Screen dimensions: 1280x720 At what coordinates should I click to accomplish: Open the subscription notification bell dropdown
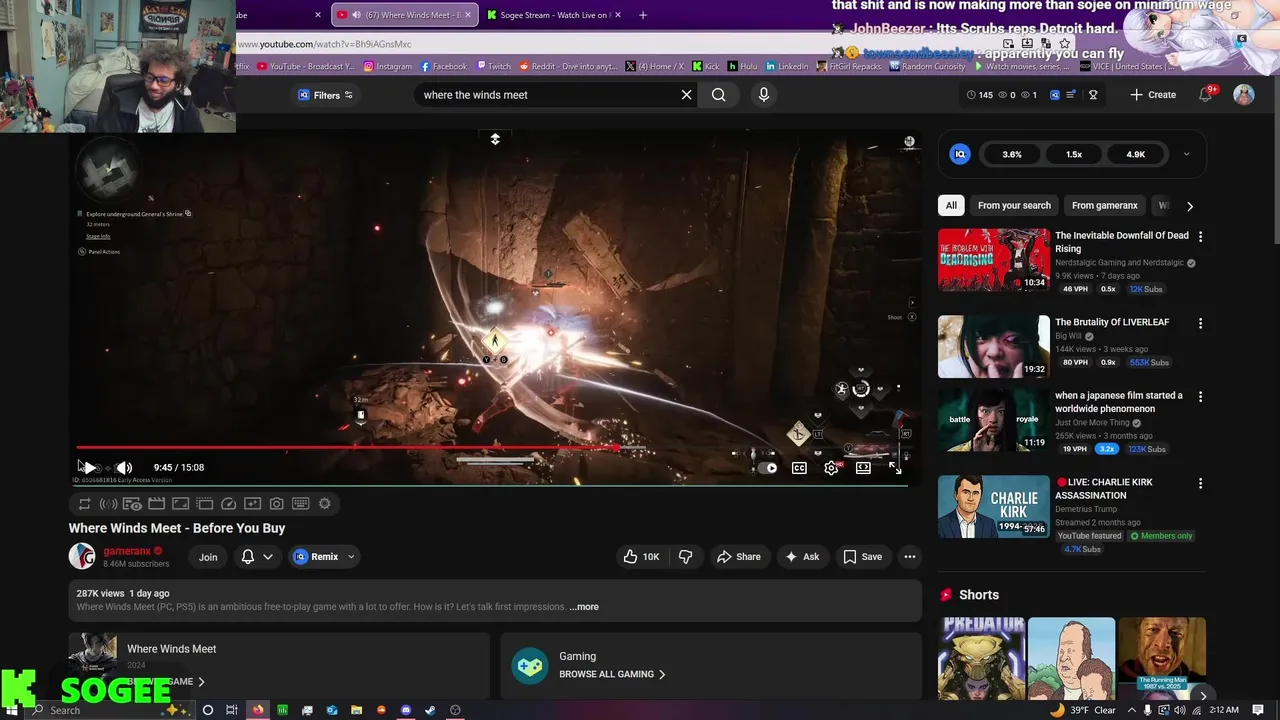pyautogui.click(x=257, y=557)
